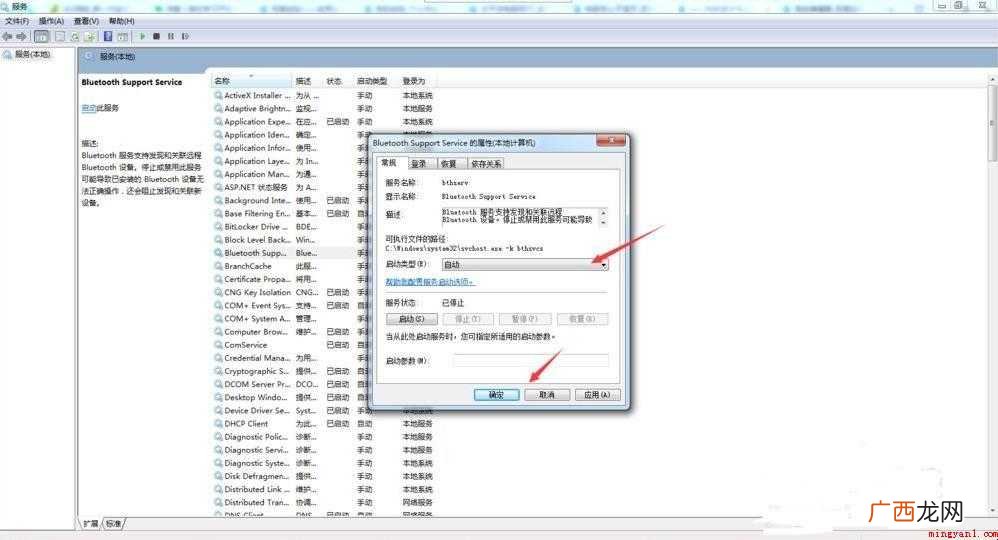
Task: Click gear icon beside BitLocker Drive service
Action: pyautogui.click(x=218, y=227)
